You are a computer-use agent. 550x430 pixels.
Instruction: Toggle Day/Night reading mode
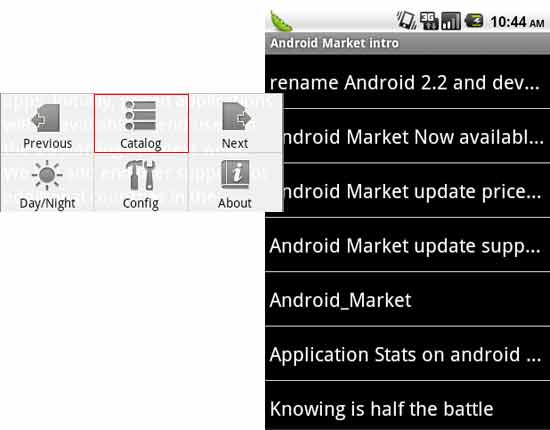pyautogui.click(x=47, y=183)
